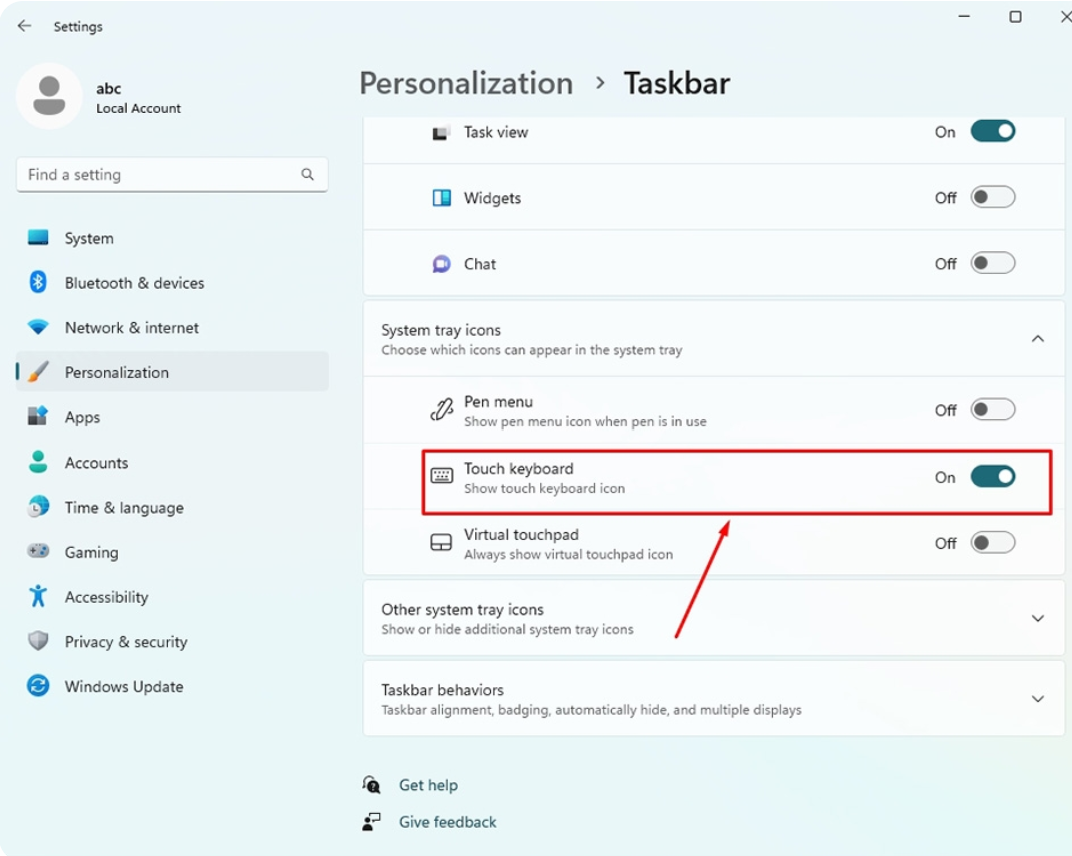
Task: Click the search magnifier icon
Action: coord(307,174)
